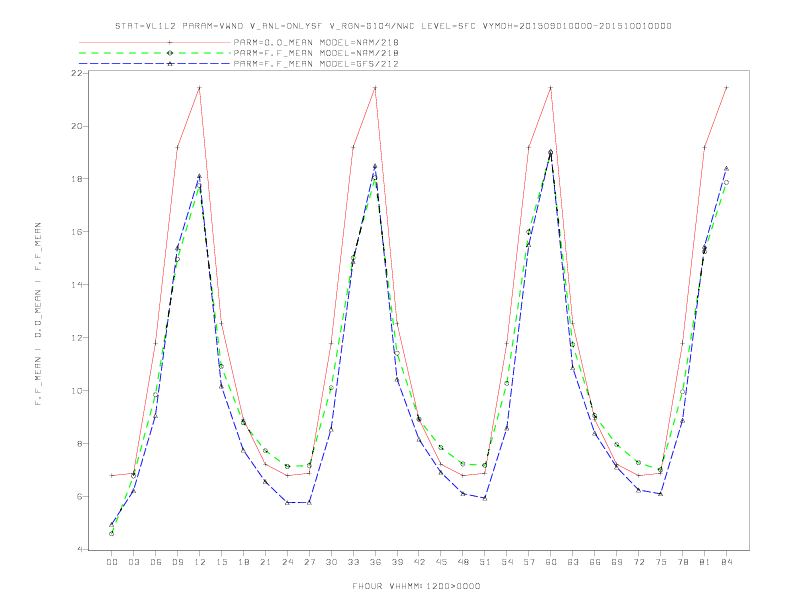792x612 pixels.
Task: Click the red line peak marker at hour 84
Action: (726, 88)
